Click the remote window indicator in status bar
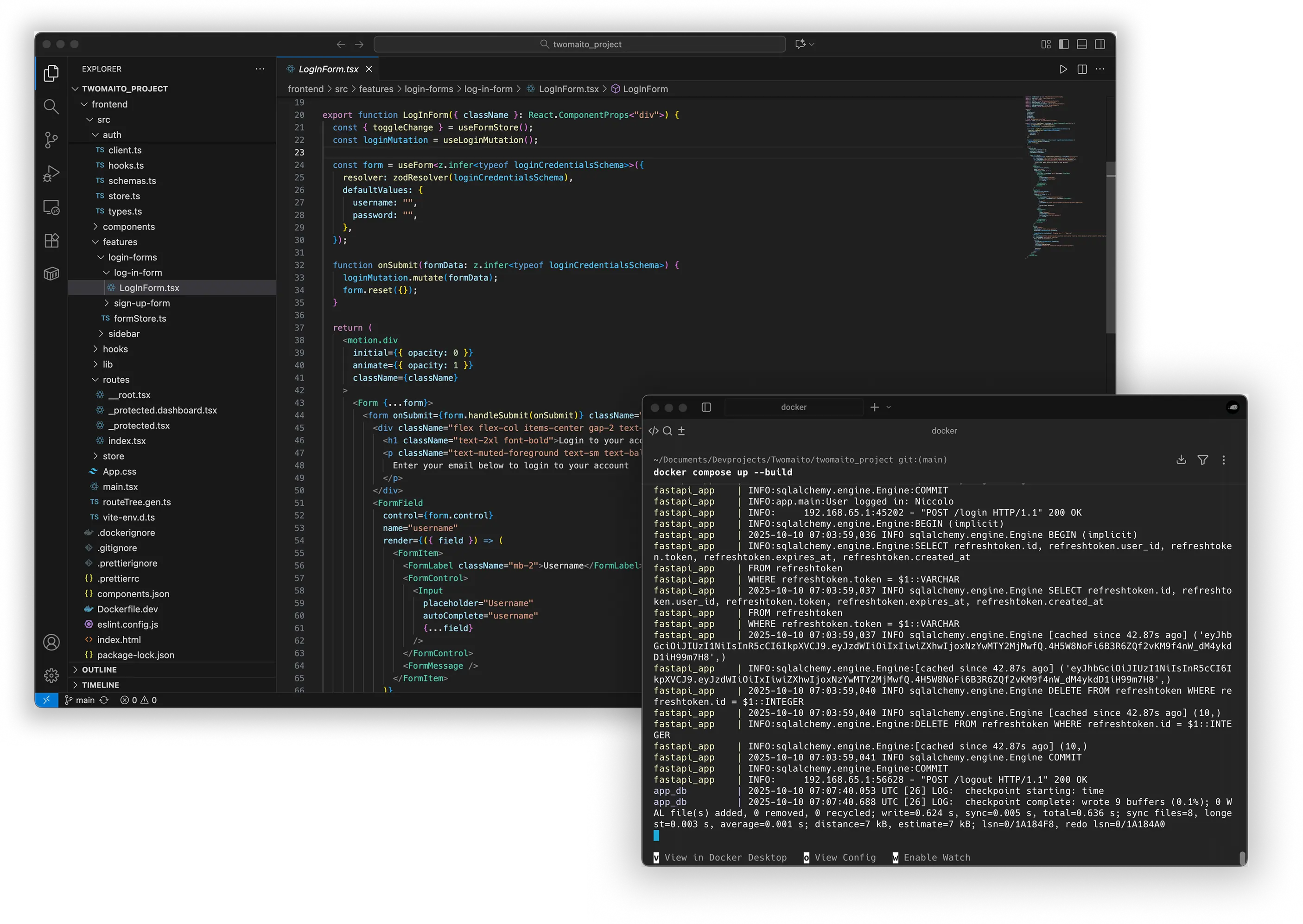The width and height of the screenshot is (1303, 924). point(47,700)
